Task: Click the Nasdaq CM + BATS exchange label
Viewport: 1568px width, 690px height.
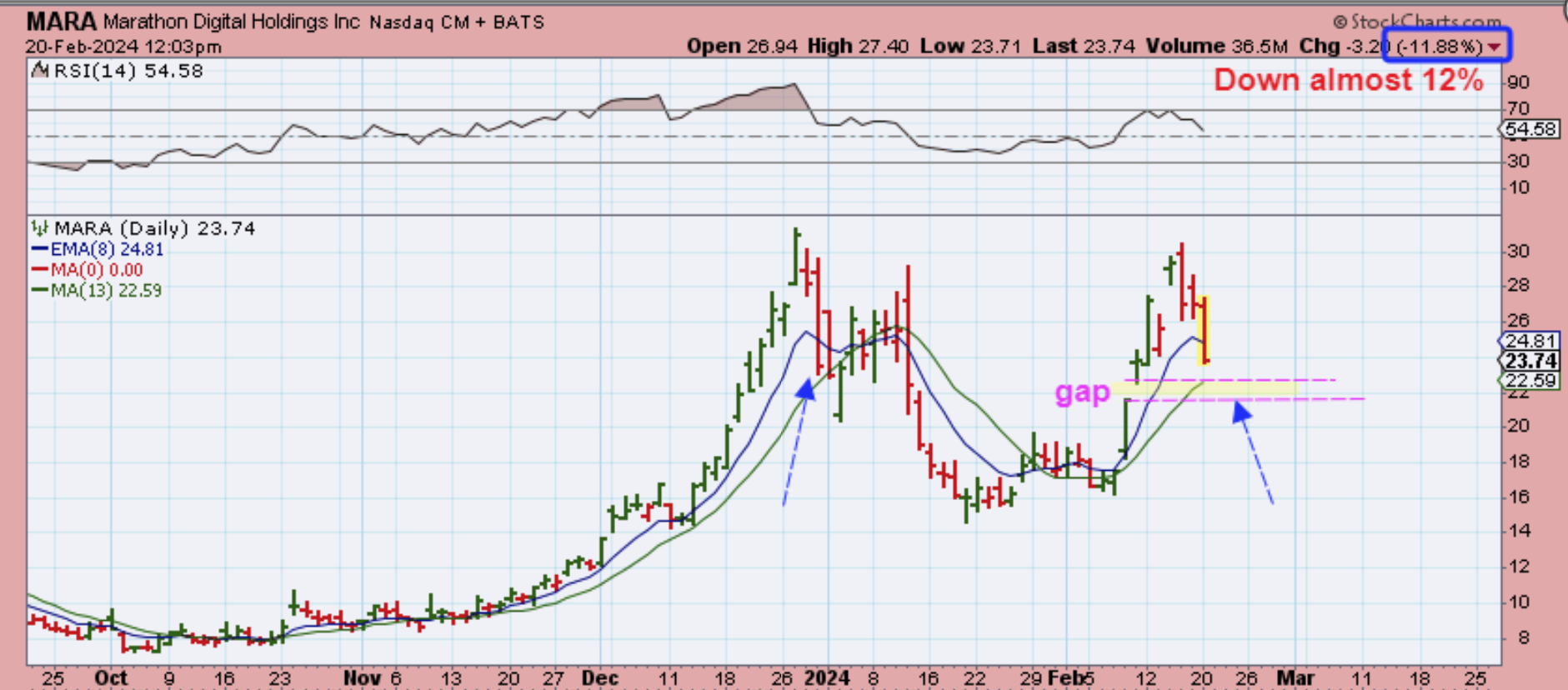Action: (457, 22)
